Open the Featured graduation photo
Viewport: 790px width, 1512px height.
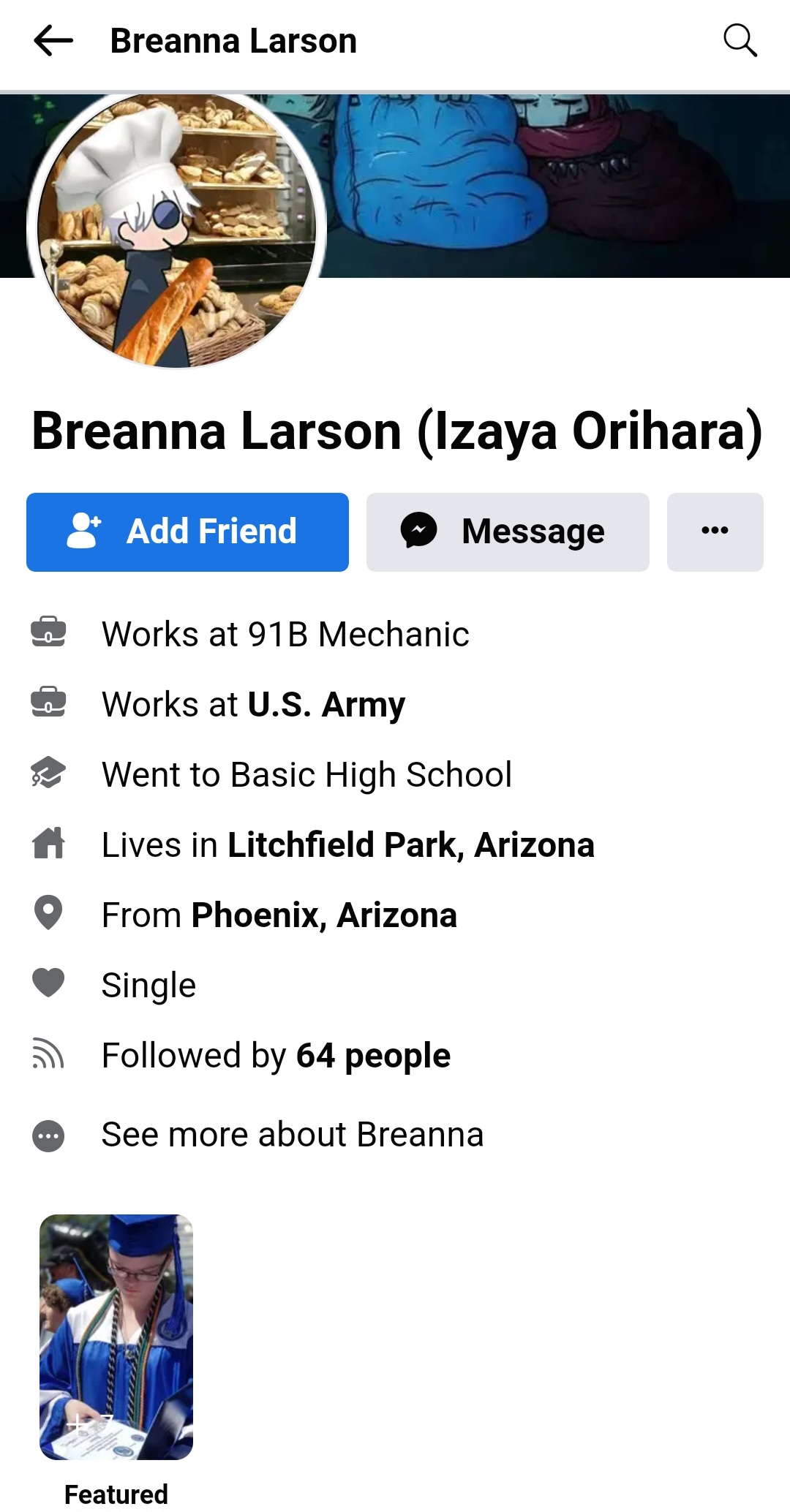[116, 1337]
